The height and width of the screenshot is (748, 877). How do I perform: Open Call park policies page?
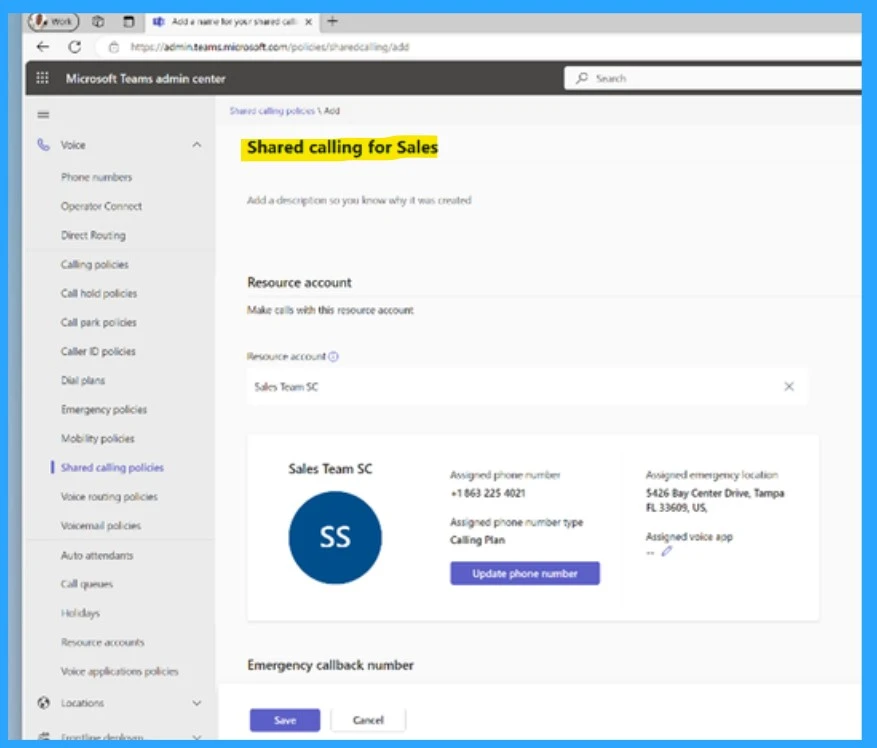pyautogui.click(x=98, y=322)
